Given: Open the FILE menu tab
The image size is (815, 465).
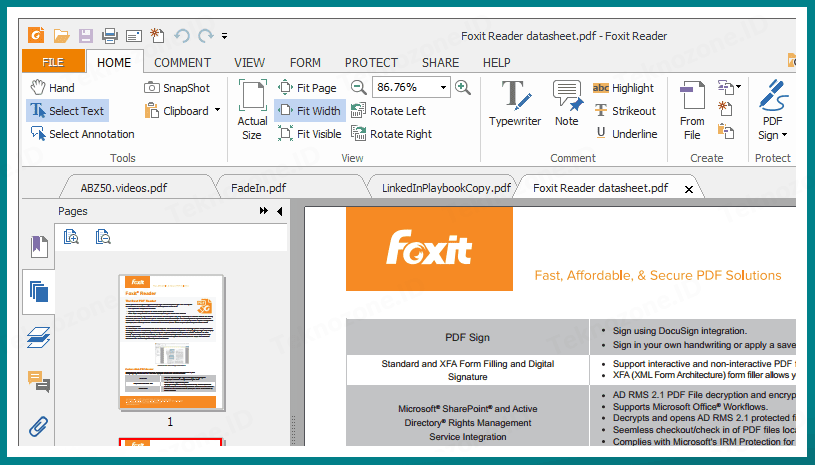Looking at the screenshot, I should (53, 62).
